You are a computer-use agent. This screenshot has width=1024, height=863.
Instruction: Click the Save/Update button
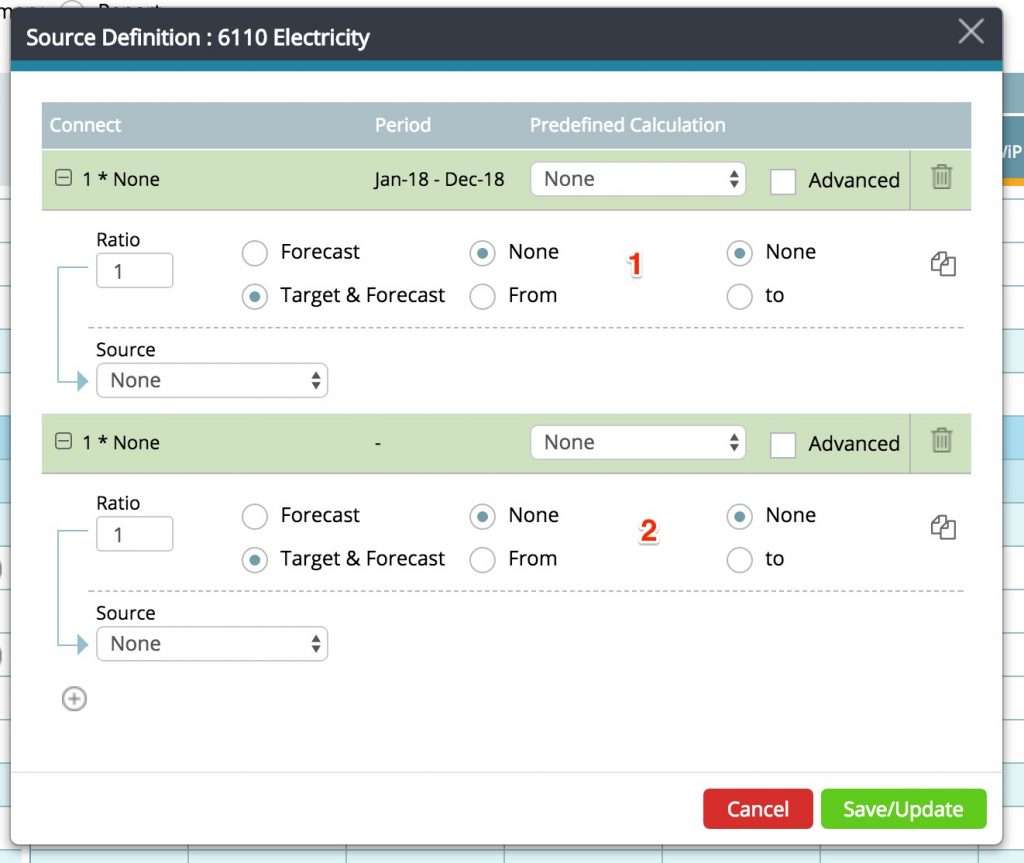click(x=903, y=809)
